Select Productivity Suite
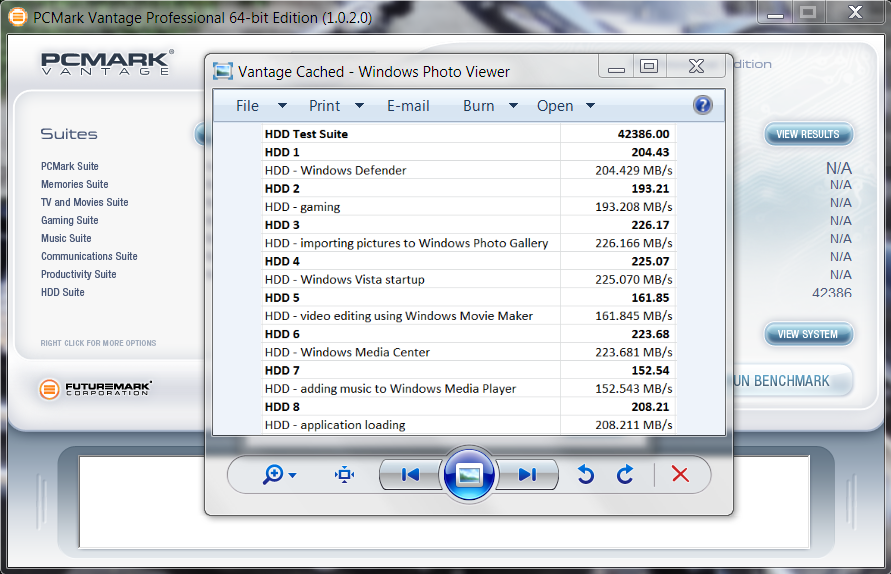 78,274
